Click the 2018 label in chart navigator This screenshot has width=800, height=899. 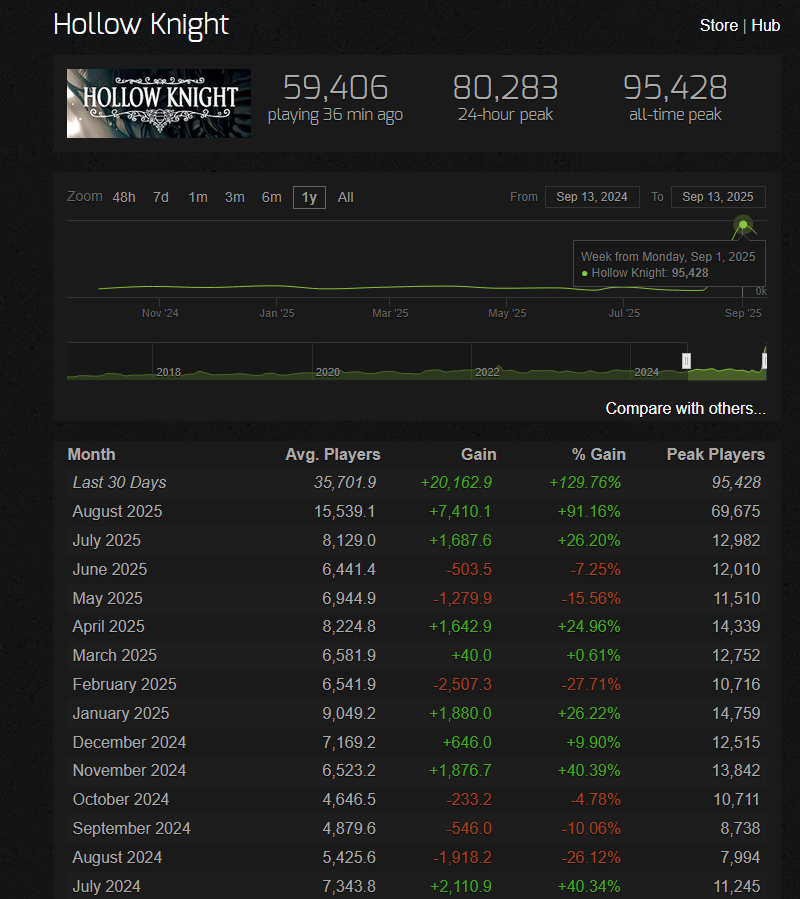(x=169, y=372)
